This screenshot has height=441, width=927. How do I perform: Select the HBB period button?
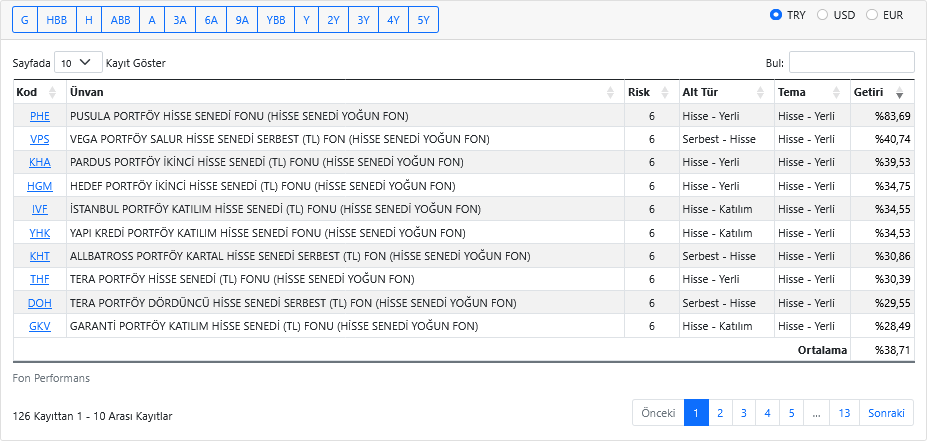point(57,20)
